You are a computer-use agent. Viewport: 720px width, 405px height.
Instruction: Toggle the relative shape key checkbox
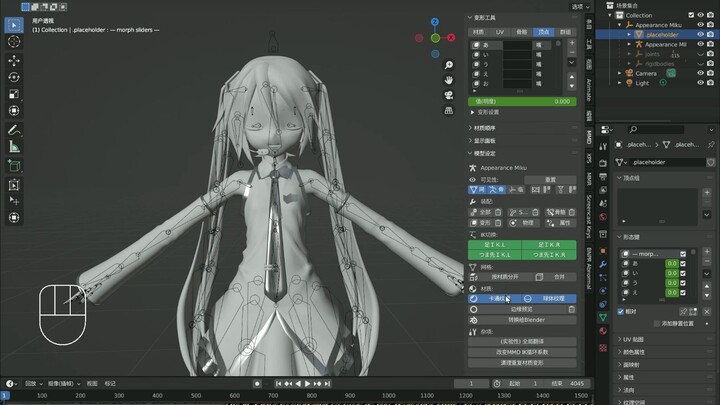pos(620,311)
